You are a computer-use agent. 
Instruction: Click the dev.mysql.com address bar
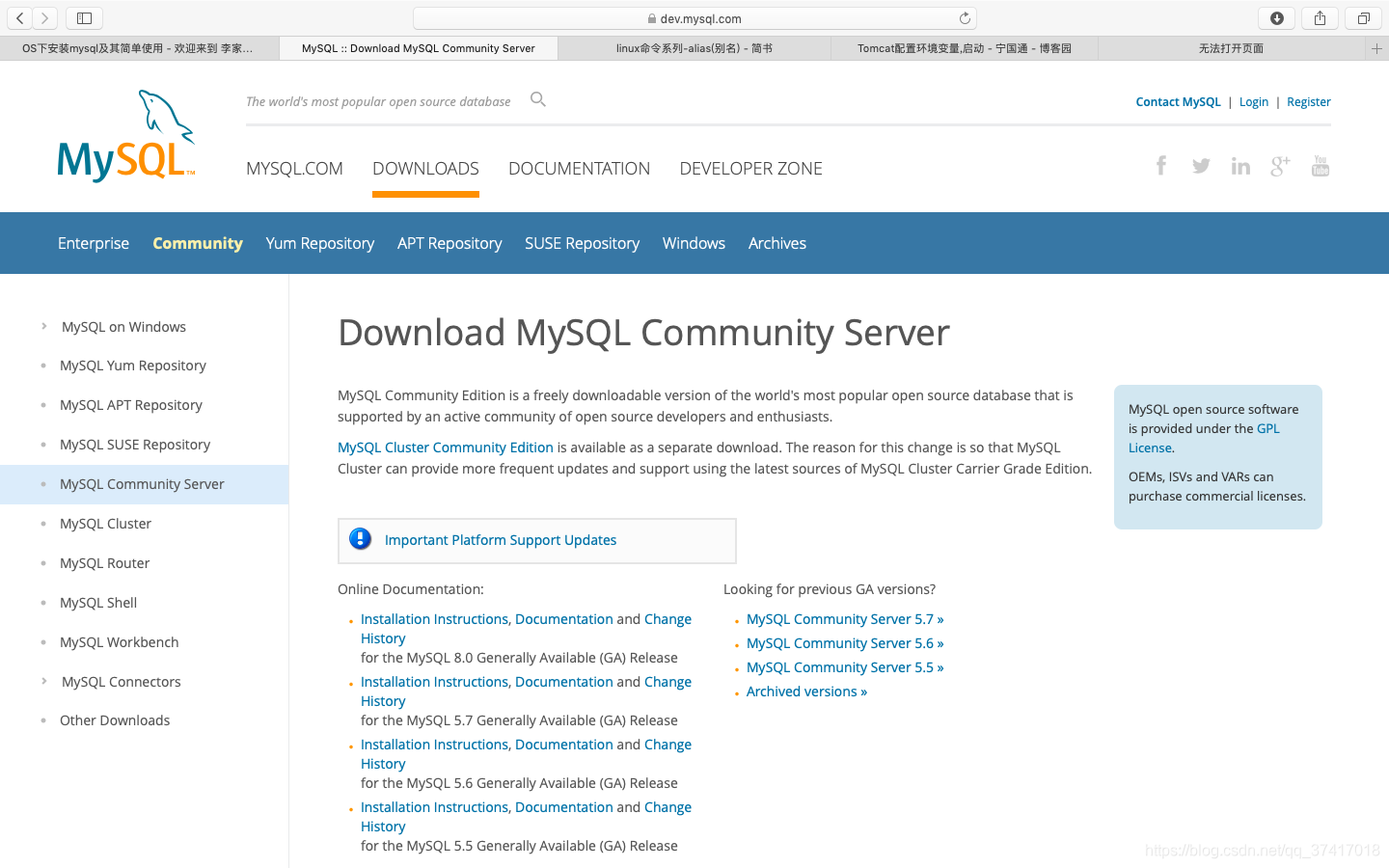point(694,18)
